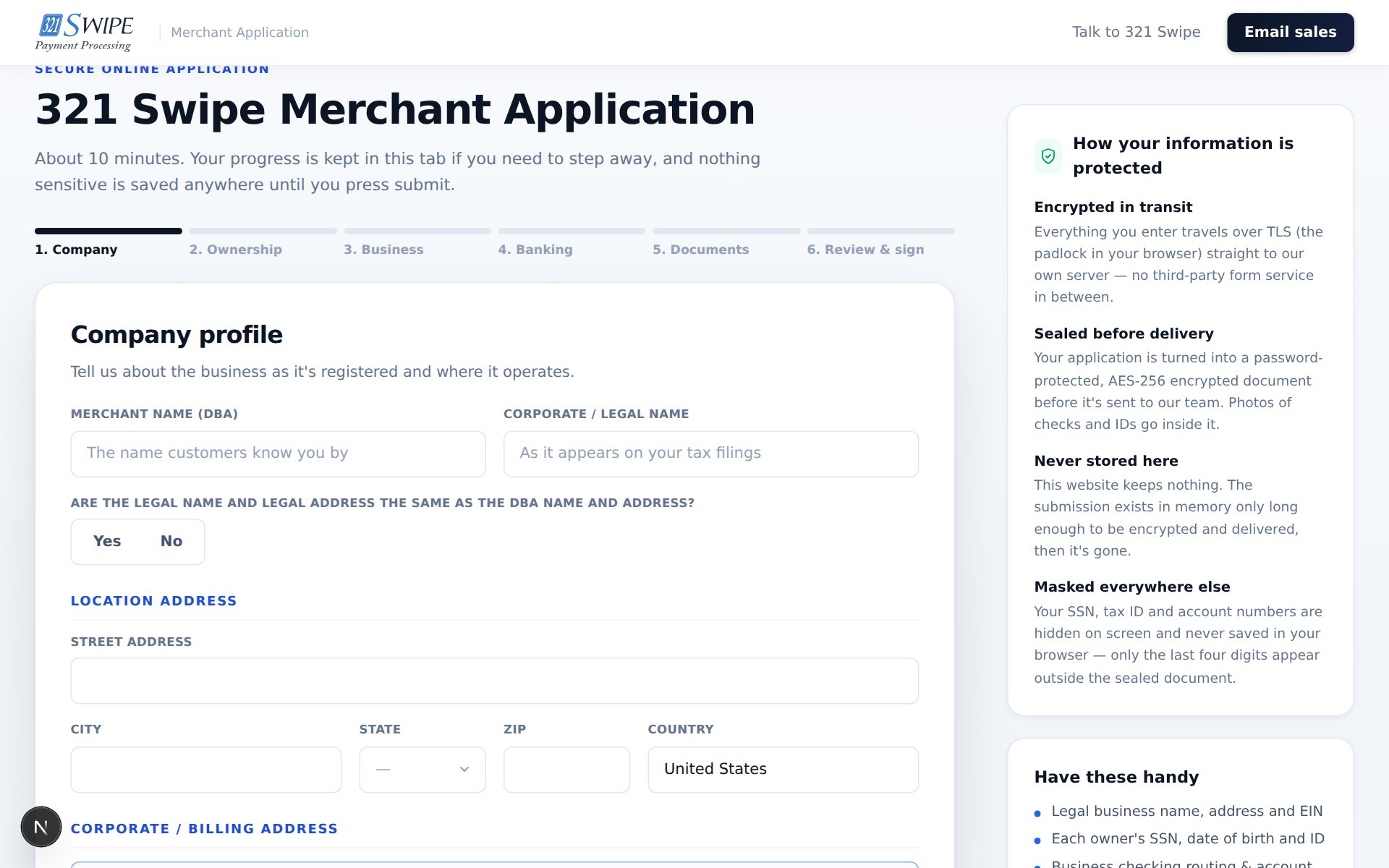The image size is (1389, 868).
Task: Click the Country field showing United States
Action: (783, 770)
